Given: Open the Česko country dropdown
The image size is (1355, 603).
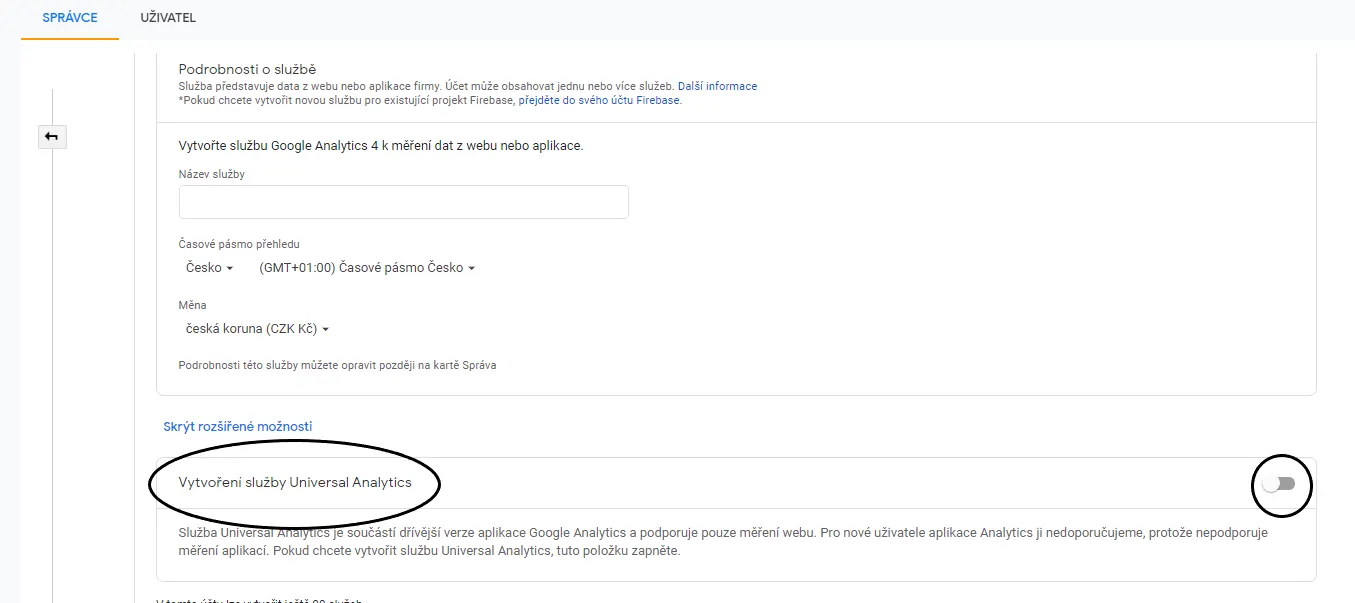Looking at the screenshot, I should 209,268.
